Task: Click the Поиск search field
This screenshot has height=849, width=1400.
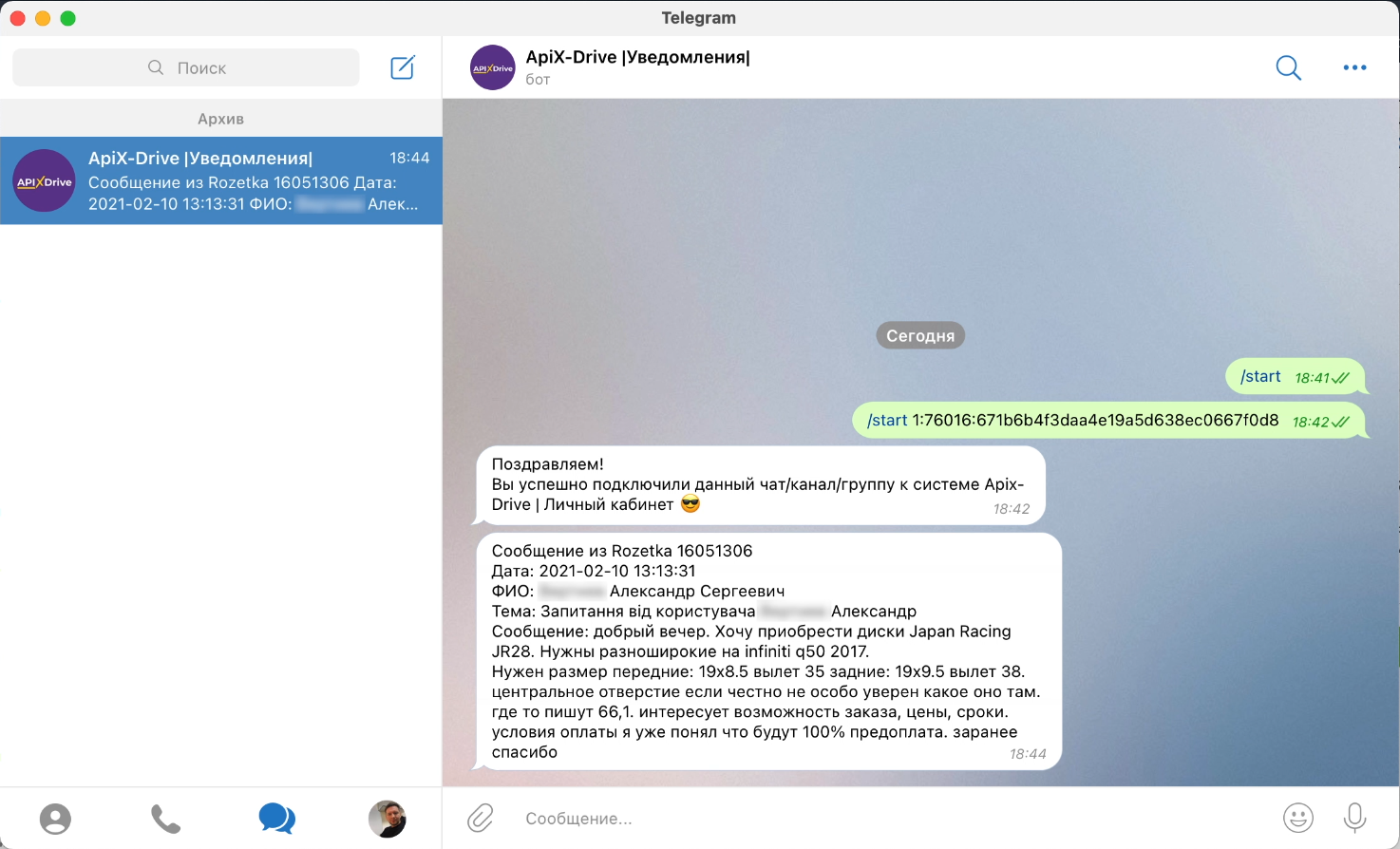Action: tap(186, 67)
